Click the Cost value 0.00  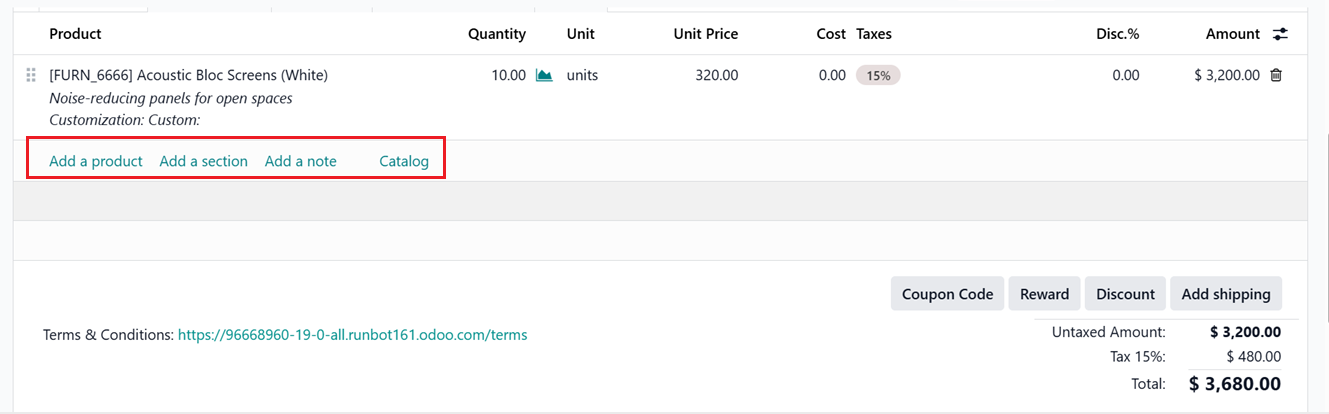point(831,75)
